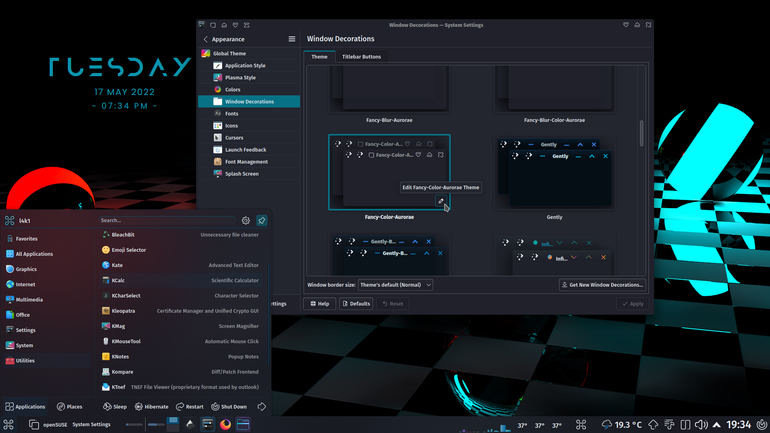Open the volume icon in system tray
770x433 pixels.
pos(701,425)
